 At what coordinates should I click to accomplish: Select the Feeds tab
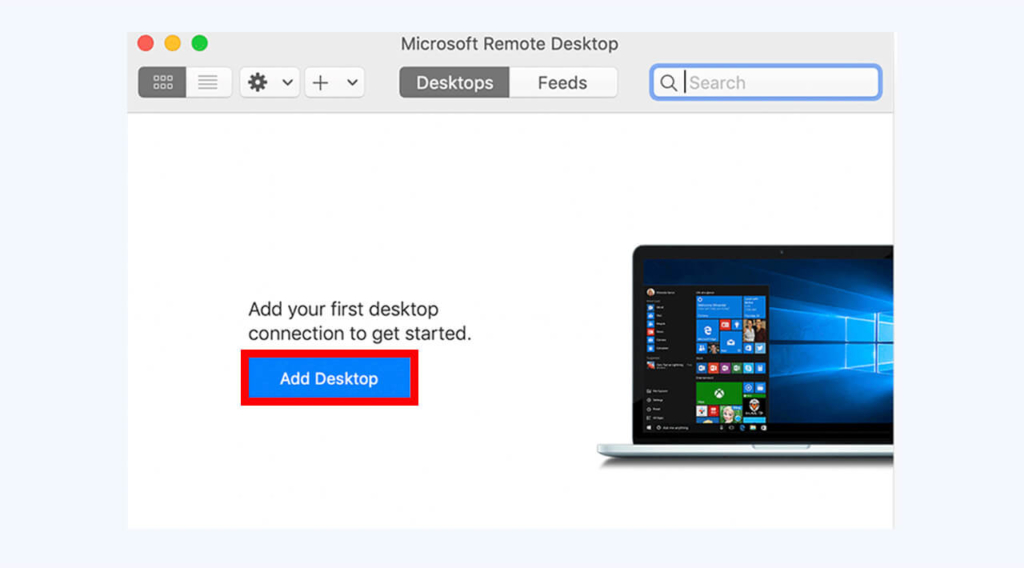pos(562,82)
